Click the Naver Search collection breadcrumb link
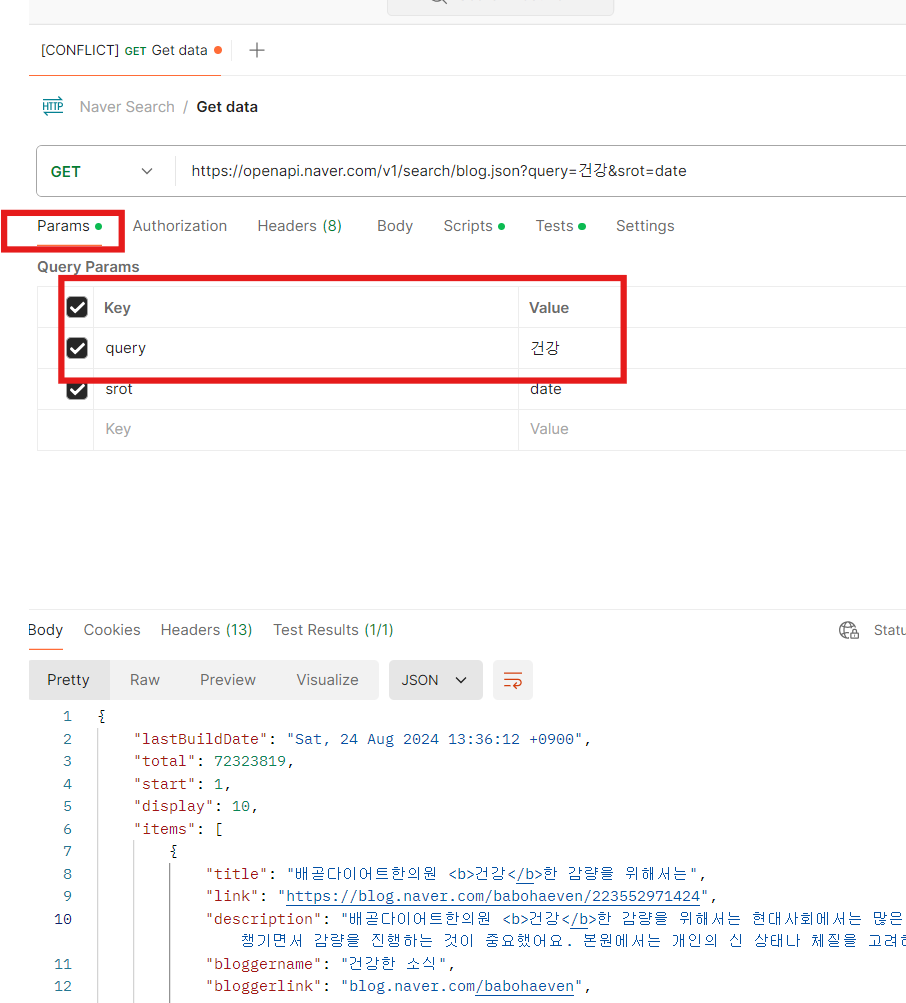 click(x=127, y=106)
